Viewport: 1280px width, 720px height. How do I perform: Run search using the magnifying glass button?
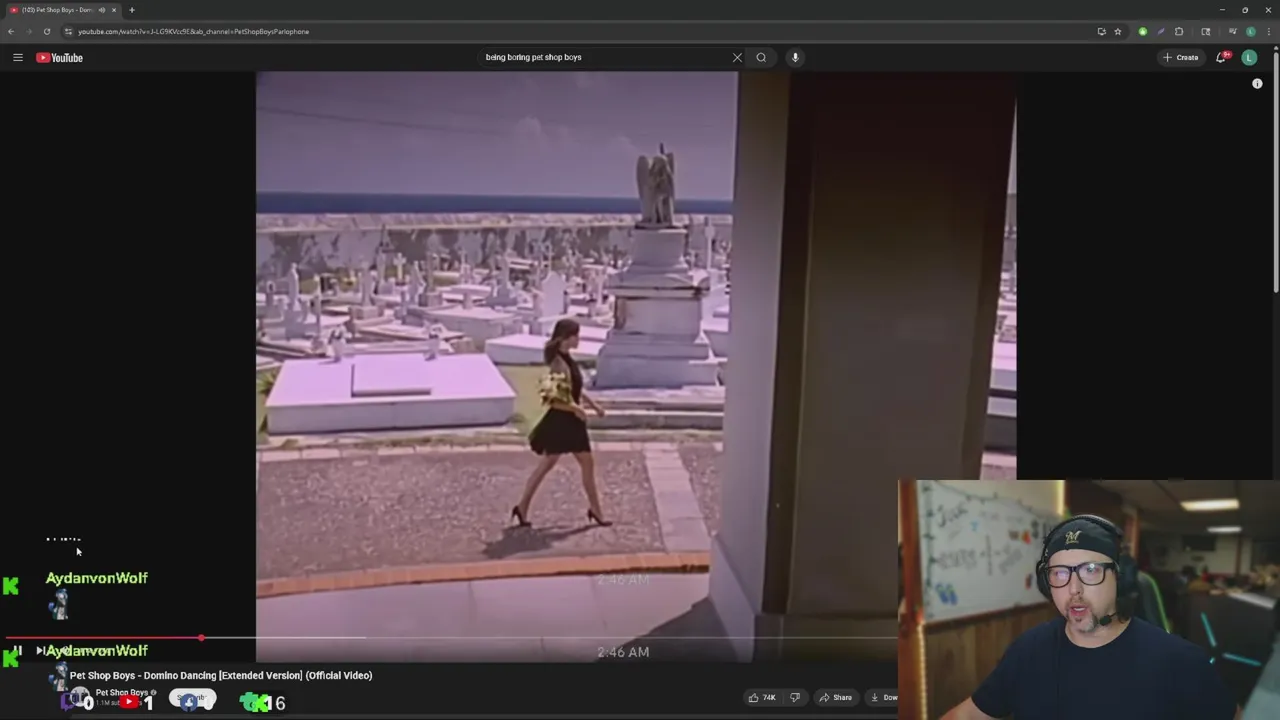pyautogui.click(x=761, y=57)
